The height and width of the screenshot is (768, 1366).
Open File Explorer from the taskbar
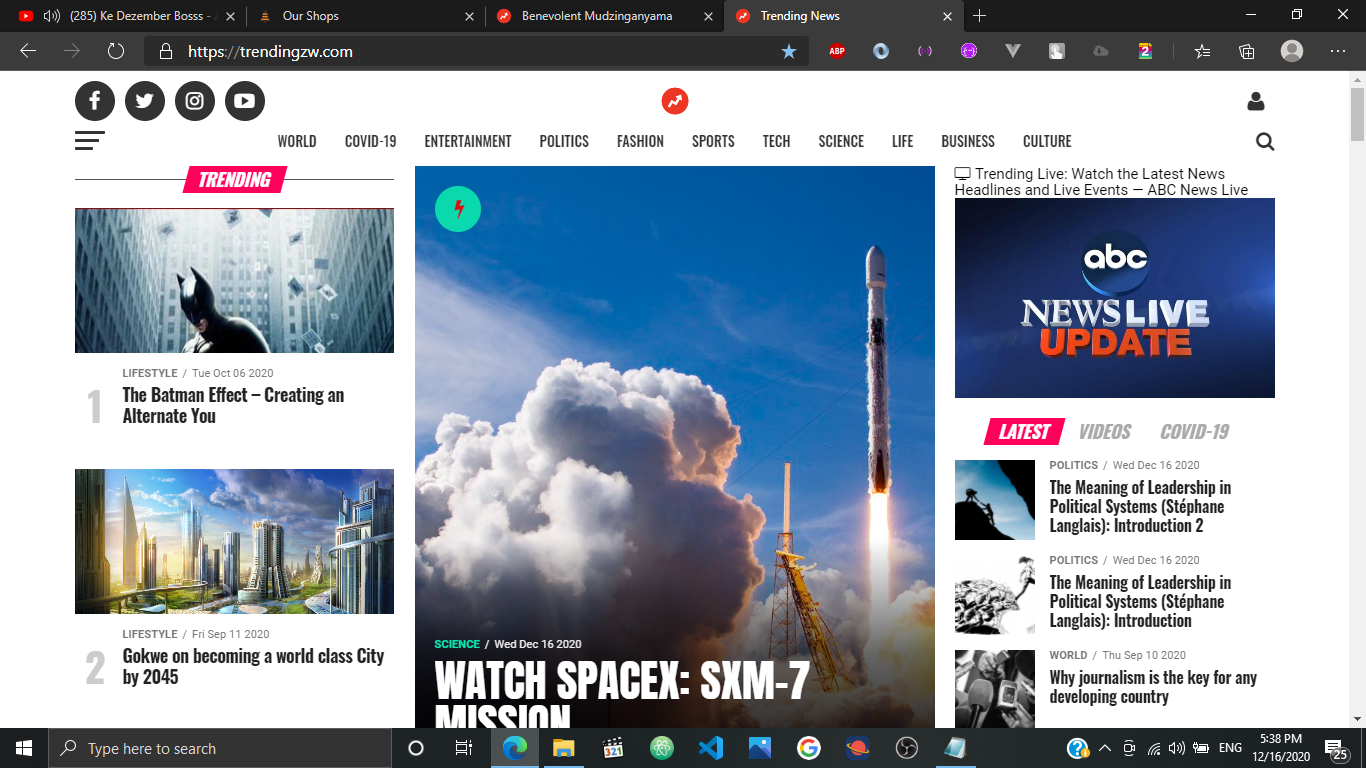564,748
